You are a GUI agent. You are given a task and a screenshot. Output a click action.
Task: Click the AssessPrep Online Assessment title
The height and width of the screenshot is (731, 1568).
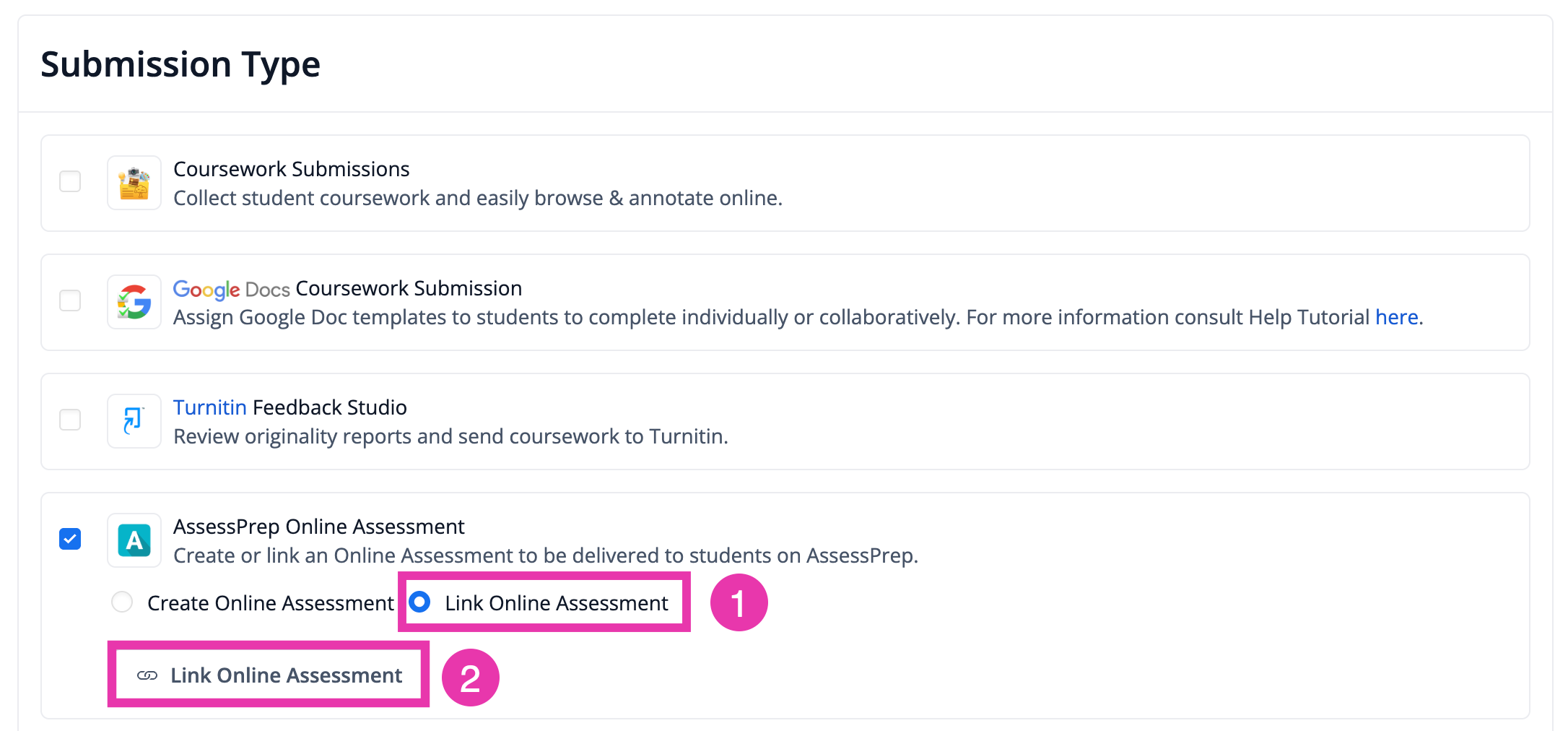coord(318,527)
